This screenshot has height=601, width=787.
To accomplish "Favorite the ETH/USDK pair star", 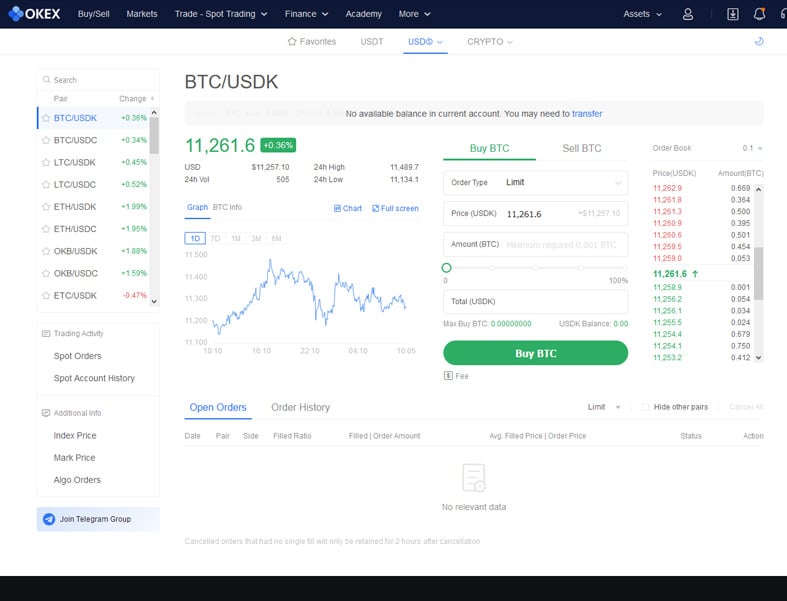I will tap(46, 206).
